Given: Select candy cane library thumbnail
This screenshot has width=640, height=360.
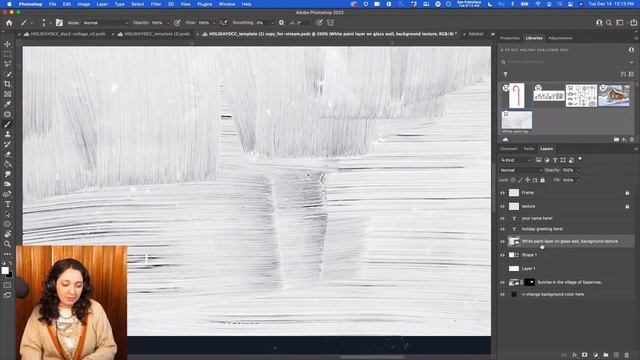Looking at the screenshot, I should click(x=516, y=96).
